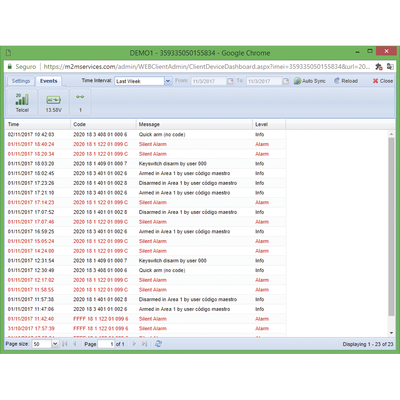The height and width of the screenshot is (400, 400).
Task: Sort by the Time column header
Action: tap(38, 124)
